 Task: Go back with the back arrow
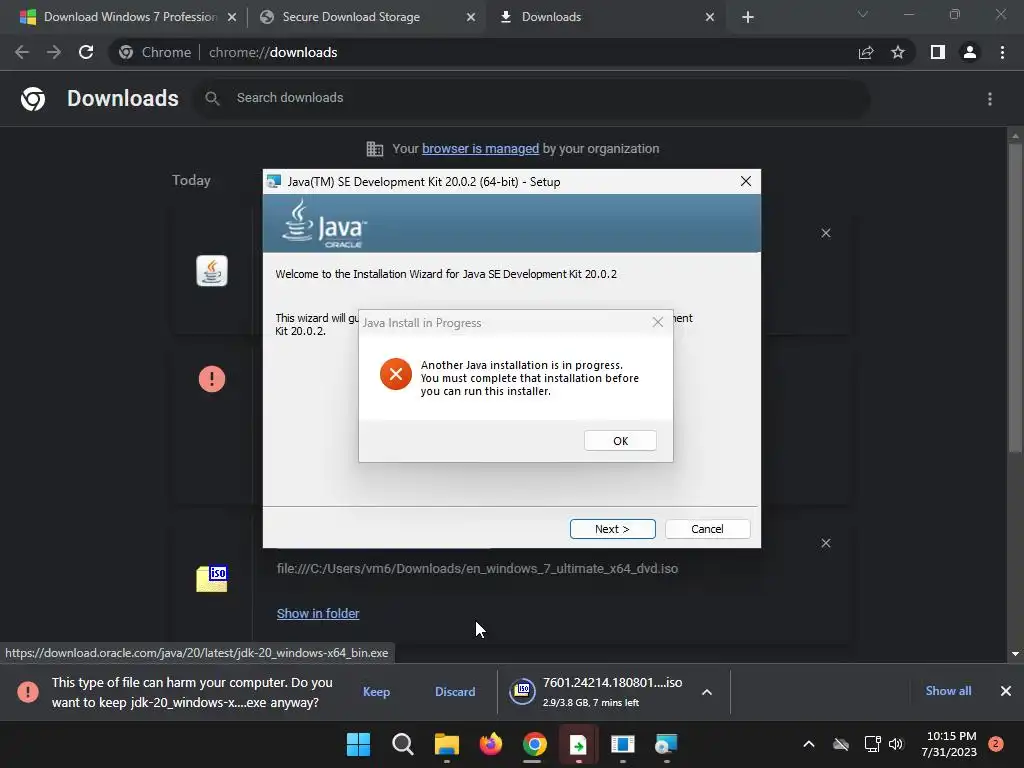point(22,52)
